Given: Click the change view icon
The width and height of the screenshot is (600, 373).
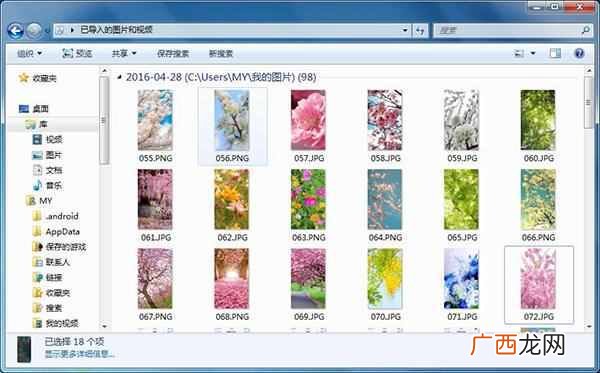Looking at the screenshot, I should point(518,53).
